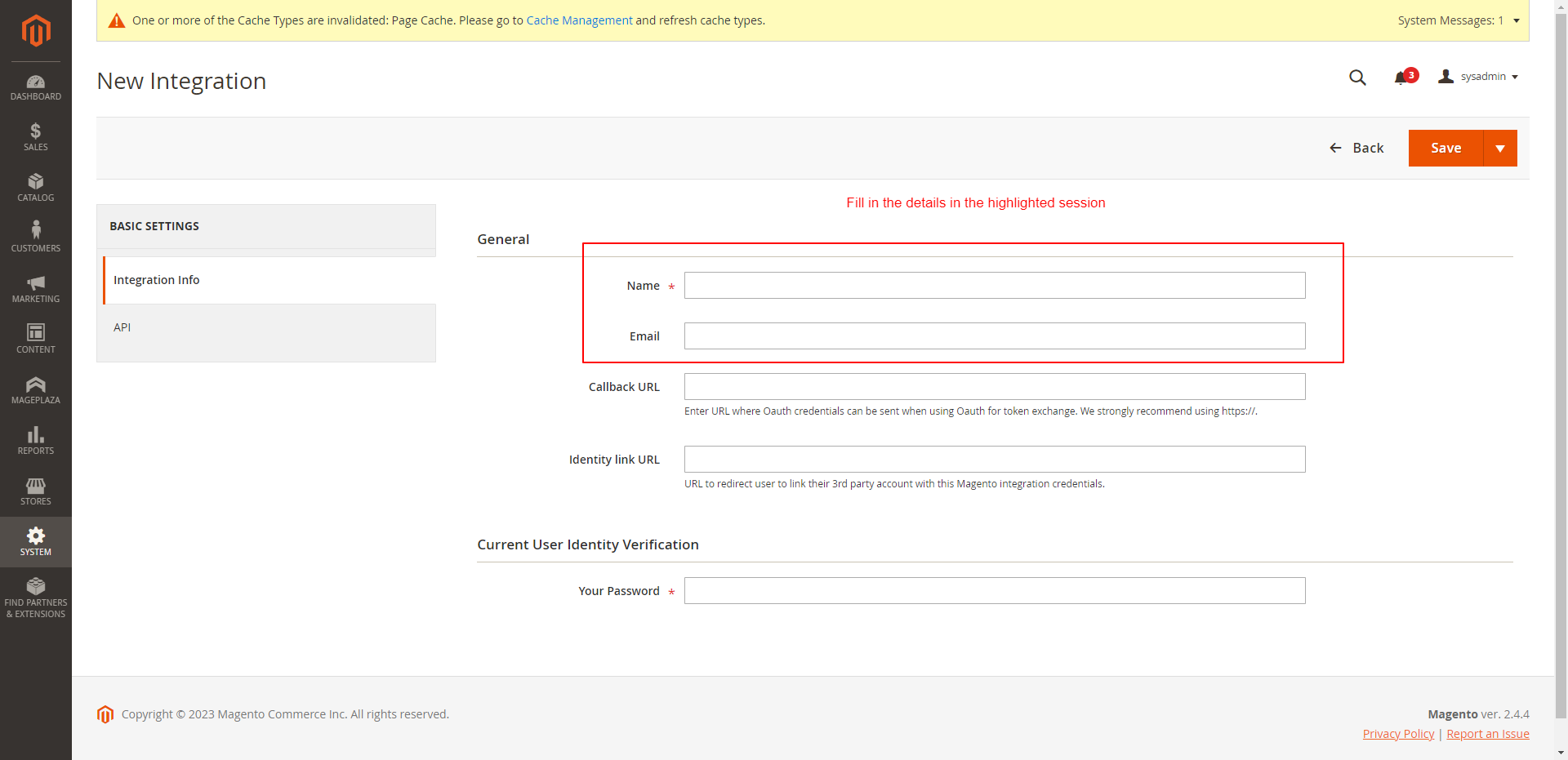Focus the Email input field
Screen dimensions: 1568x760
click(x=995, y=336)
